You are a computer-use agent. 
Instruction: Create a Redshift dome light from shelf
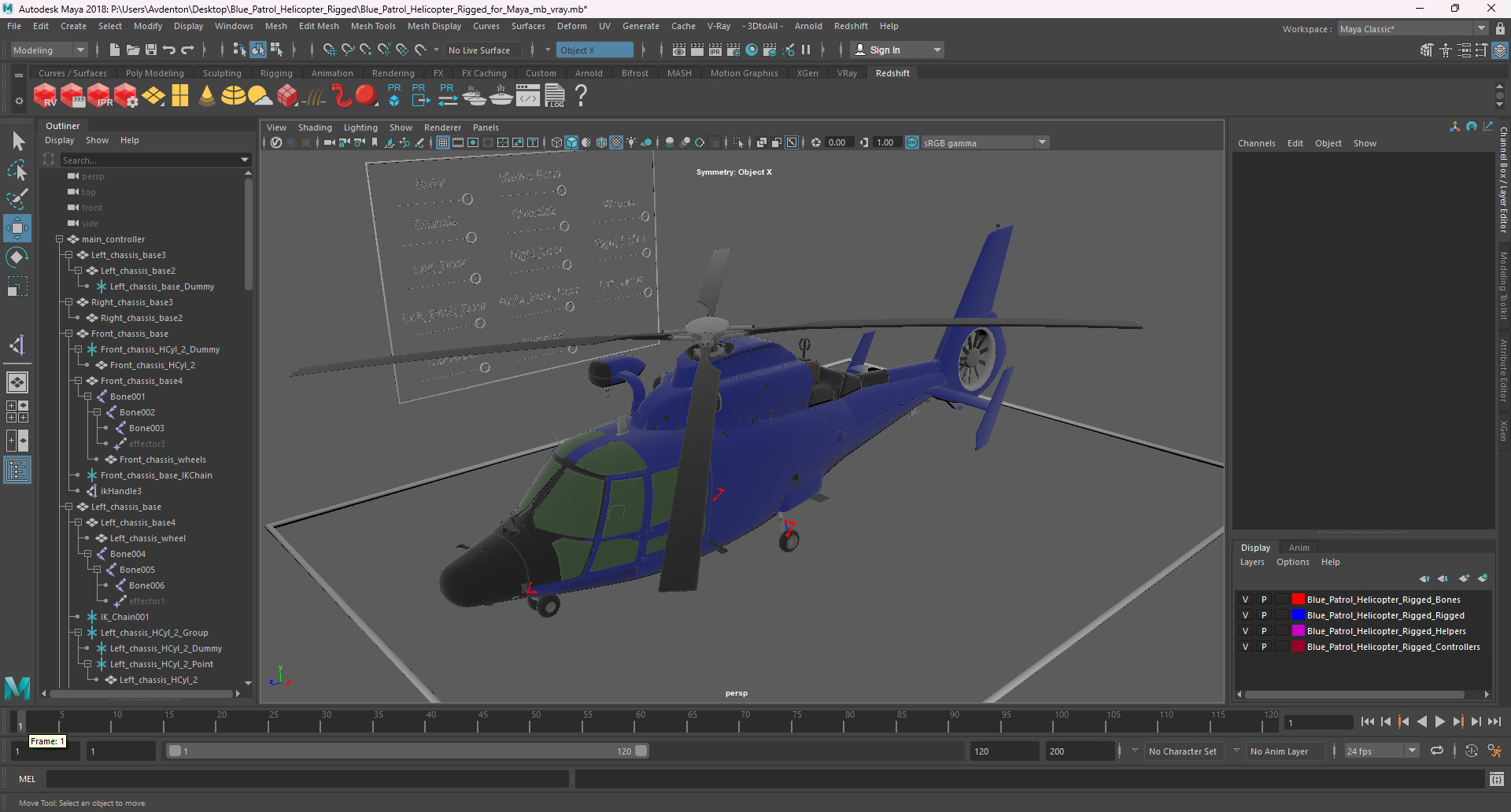tap(233, 96)
